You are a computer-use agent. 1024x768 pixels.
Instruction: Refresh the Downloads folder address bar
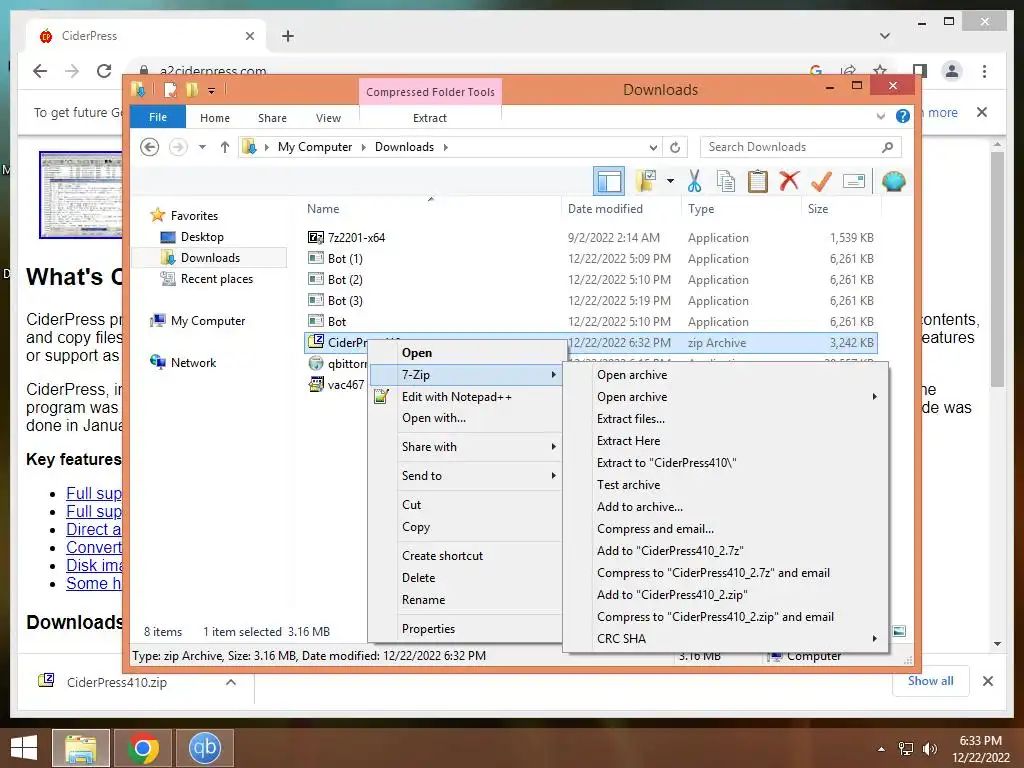[x=675, y=147]
